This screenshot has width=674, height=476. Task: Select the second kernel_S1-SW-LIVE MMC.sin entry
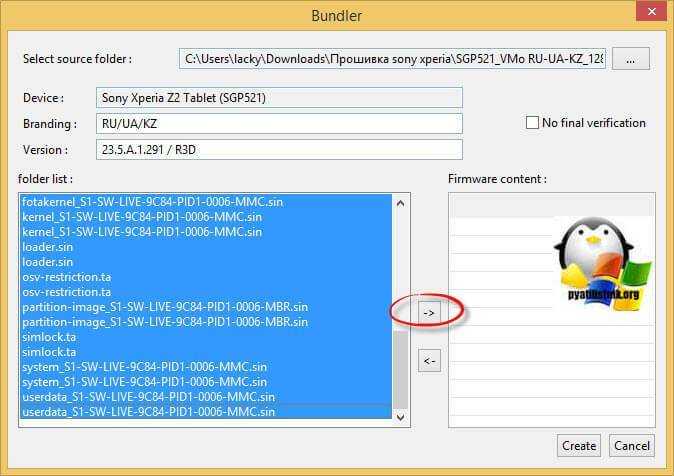coord(206,232)
